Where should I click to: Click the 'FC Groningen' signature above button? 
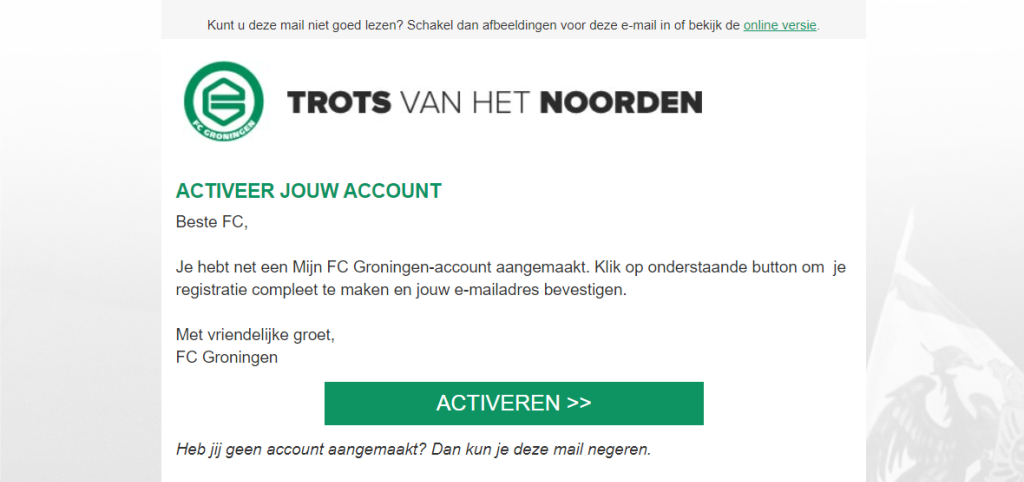227,358
